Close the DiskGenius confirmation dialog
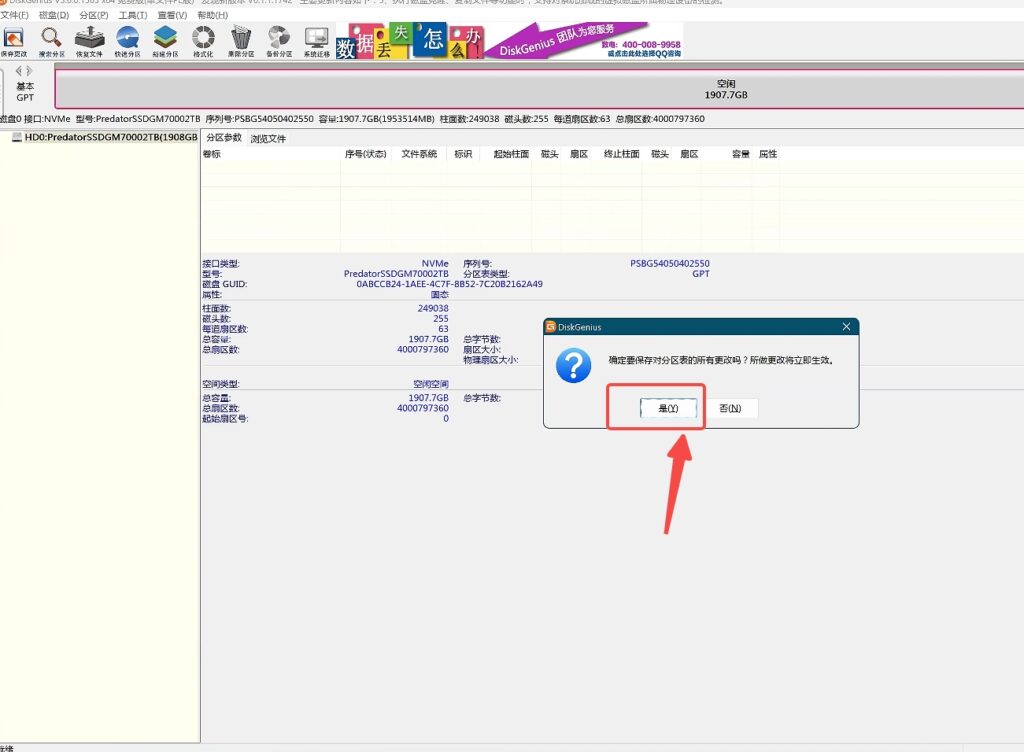This screenshot has width=1024, height=752. click(x=846, y=327)
